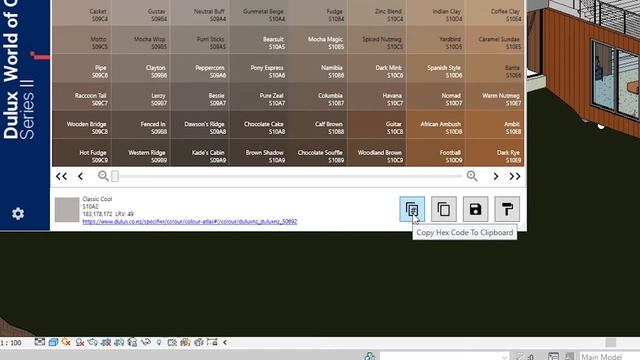This screenshot has height=360, width=640.
Task: Choose the Dark Mink swatch
Action: click(377, 68)
